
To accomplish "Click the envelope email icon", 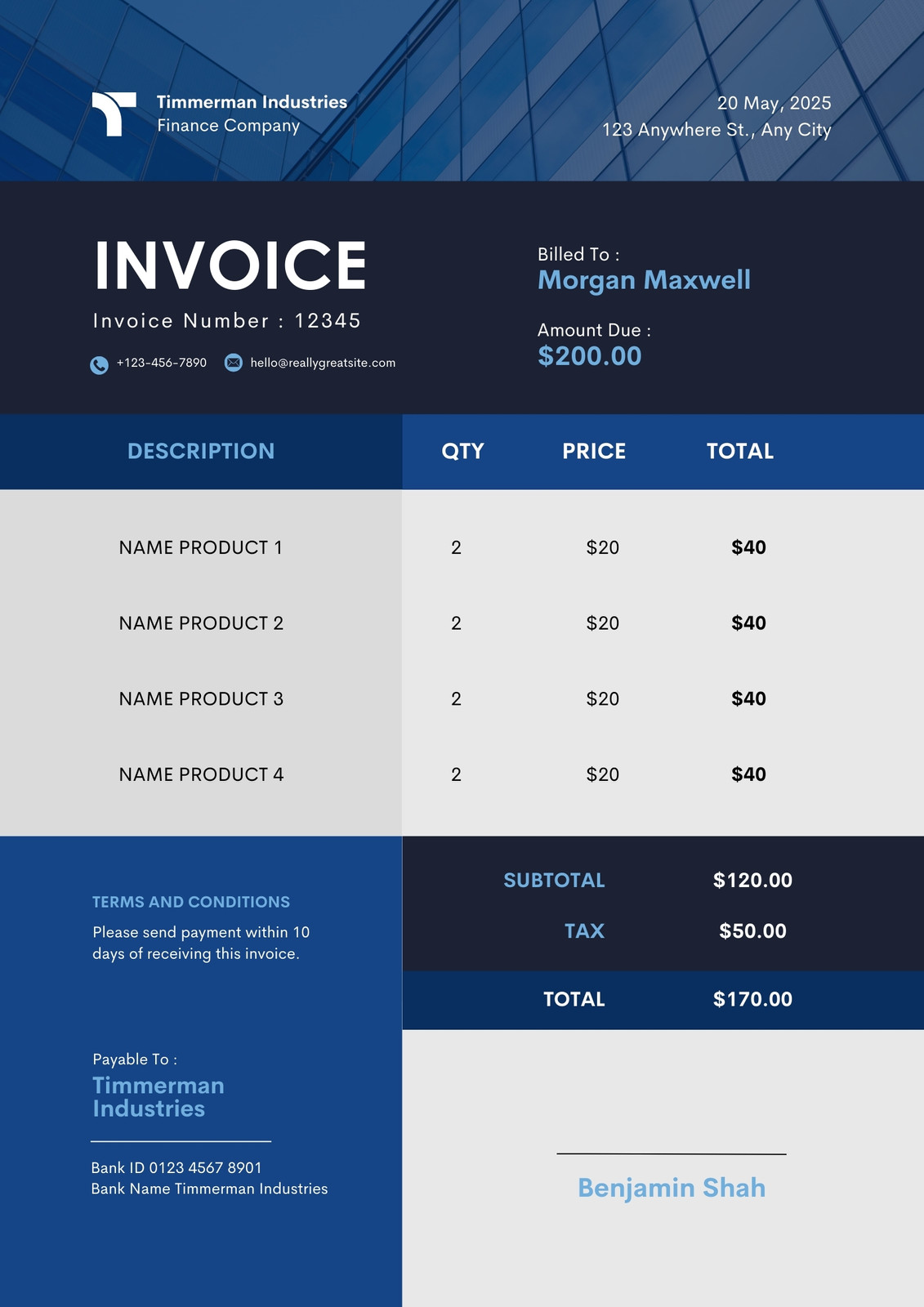I will pyautogui.click(x=234, y=363).
